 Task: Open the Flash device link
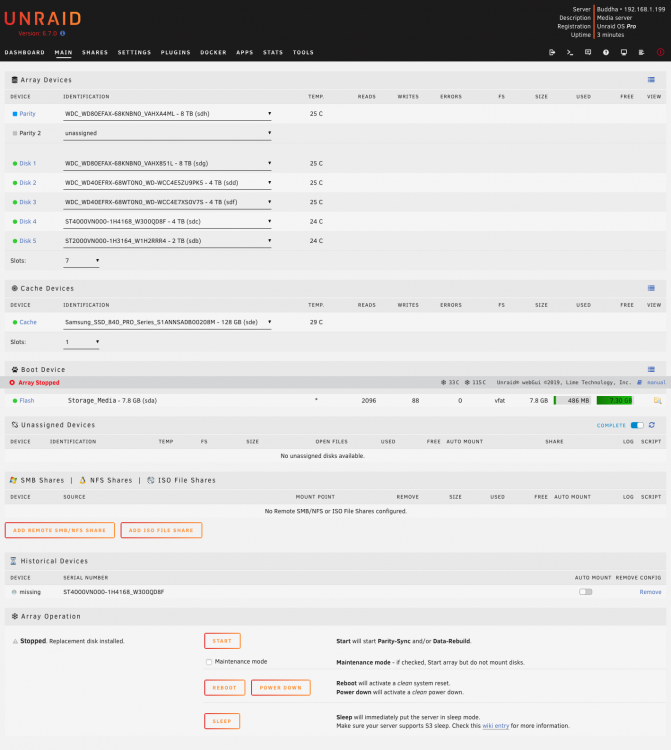(x=27, y=401)
